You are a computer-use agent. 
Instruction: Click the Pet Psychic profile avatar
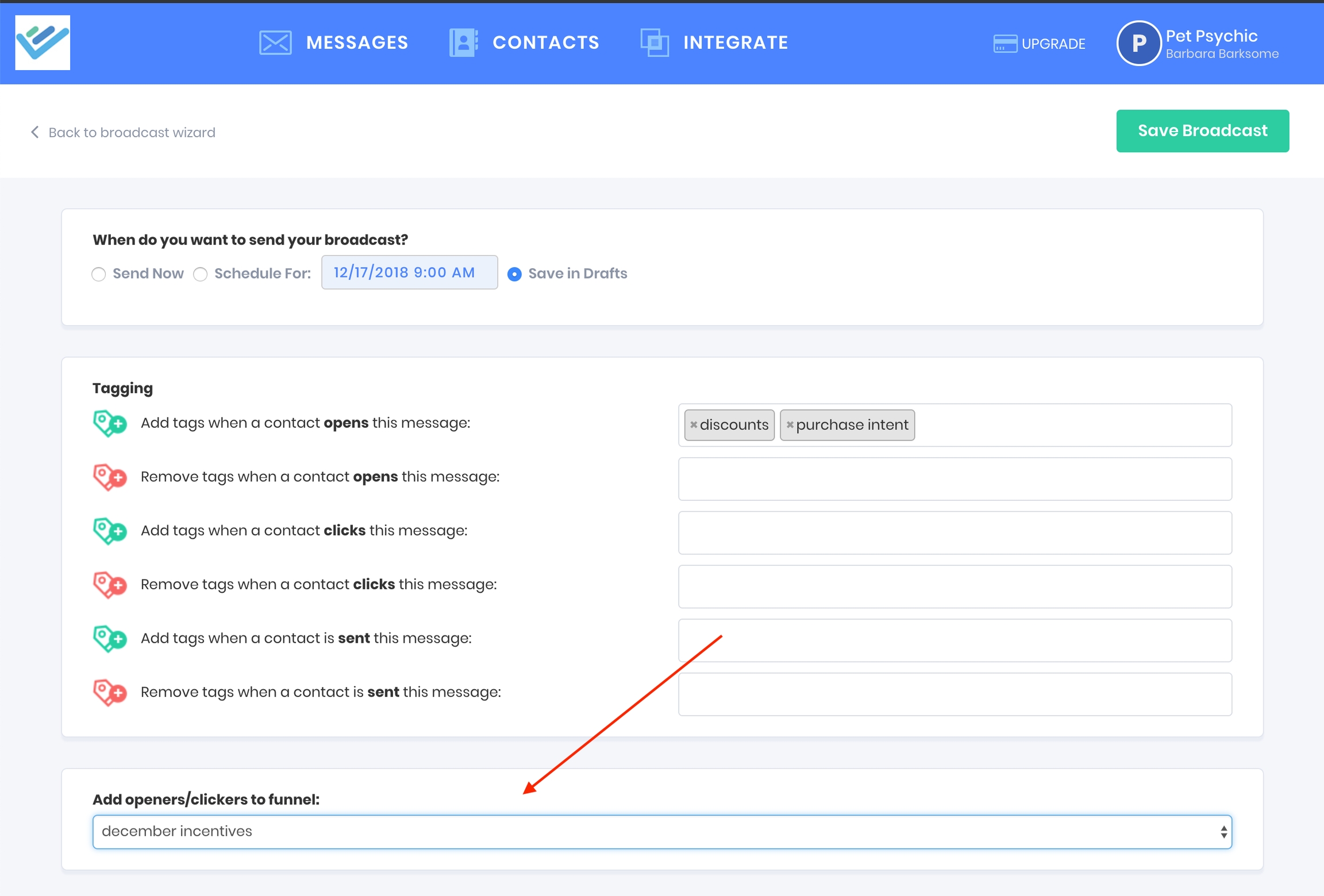(1138, 44)
